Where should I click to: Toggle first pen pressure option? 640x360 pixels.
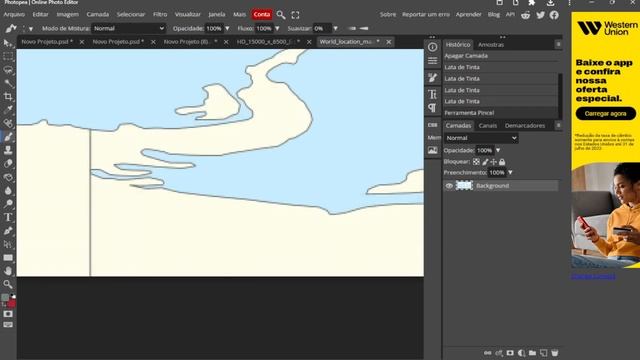click(352, 29)
